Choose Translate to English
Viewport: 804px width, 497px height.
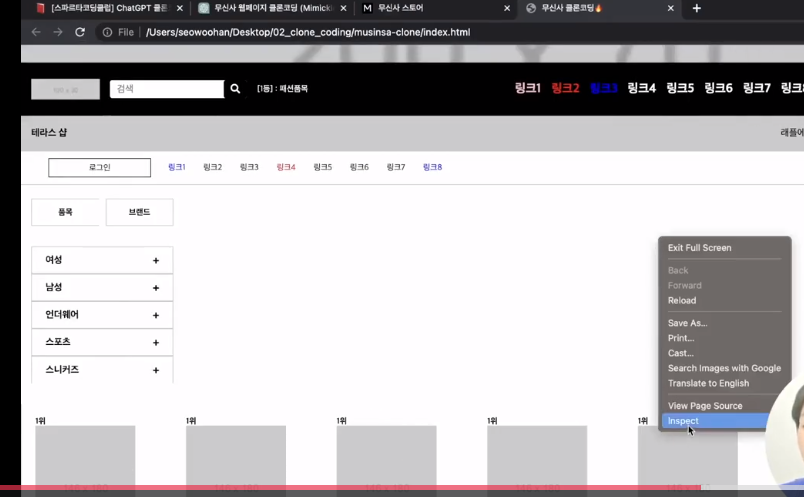click(708, 383)
